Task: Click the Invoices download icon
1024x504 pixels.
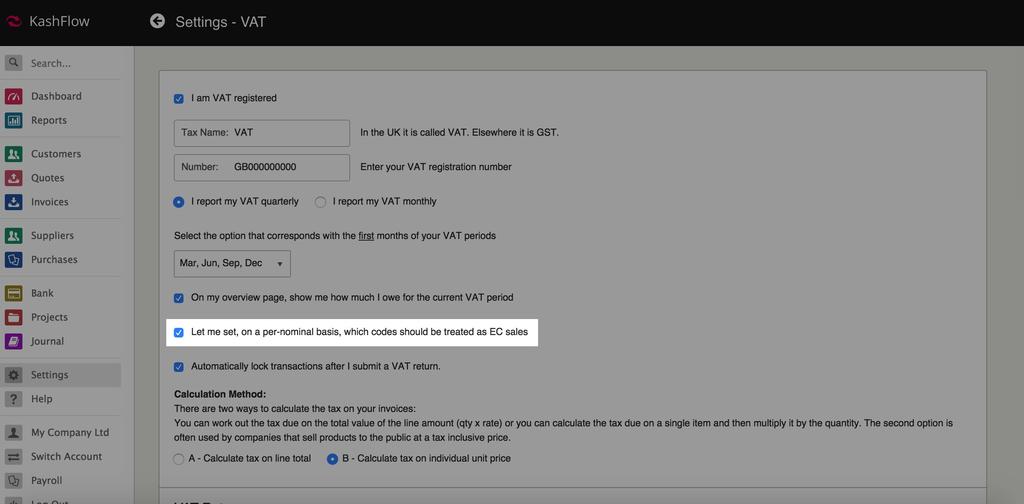Action: [x=13, y=202]
